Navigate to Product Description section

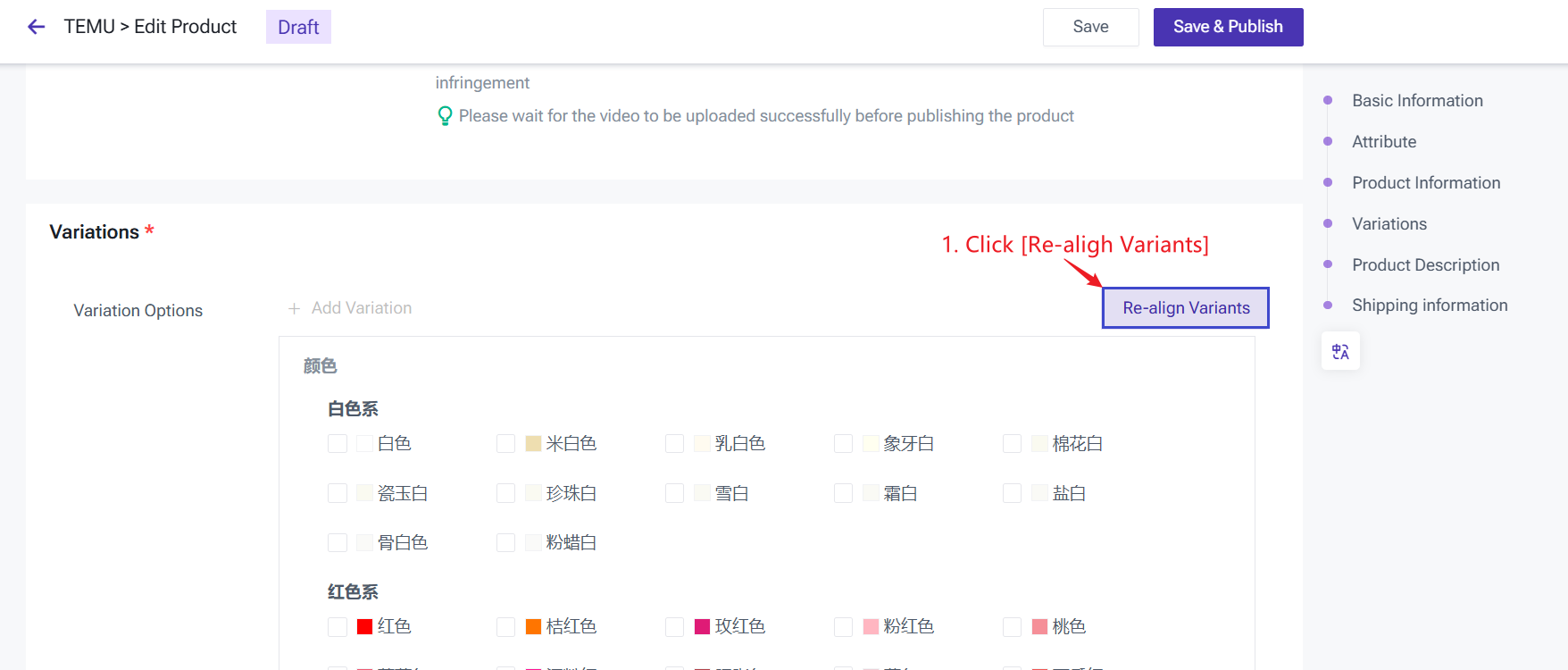coord(1425,265)
